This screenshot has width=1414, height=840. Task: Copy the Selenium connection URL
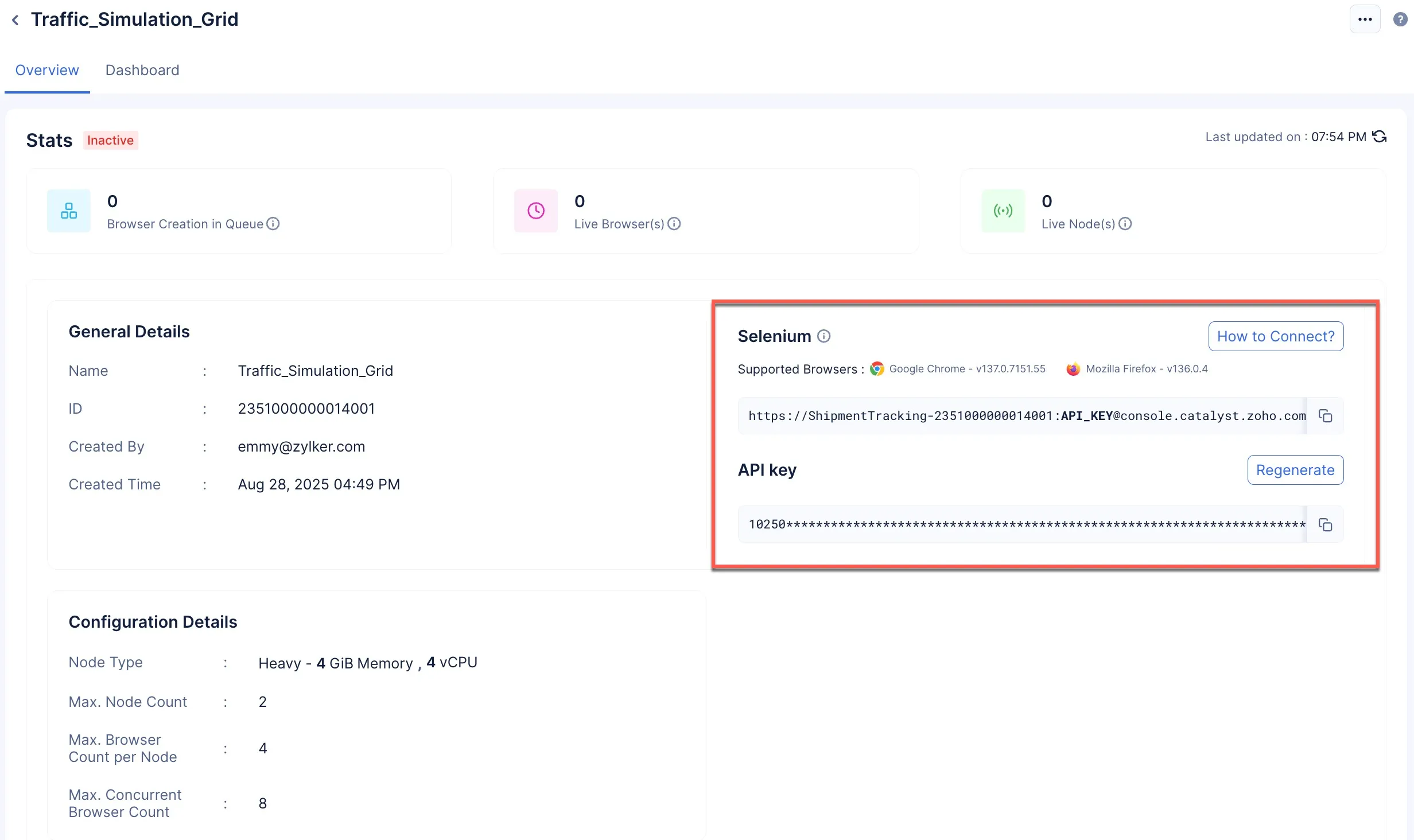pyautogui.click(x=1325, y=416)
